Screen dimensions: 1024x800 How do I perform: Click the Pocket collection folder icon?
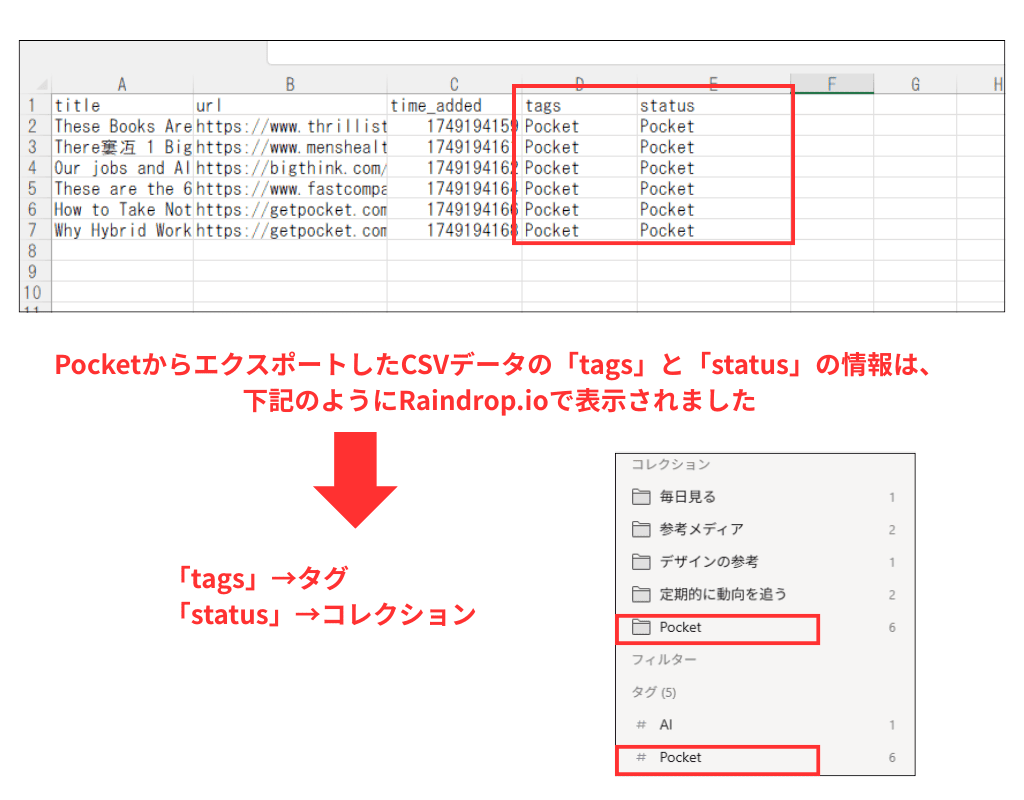pos(643,626)
